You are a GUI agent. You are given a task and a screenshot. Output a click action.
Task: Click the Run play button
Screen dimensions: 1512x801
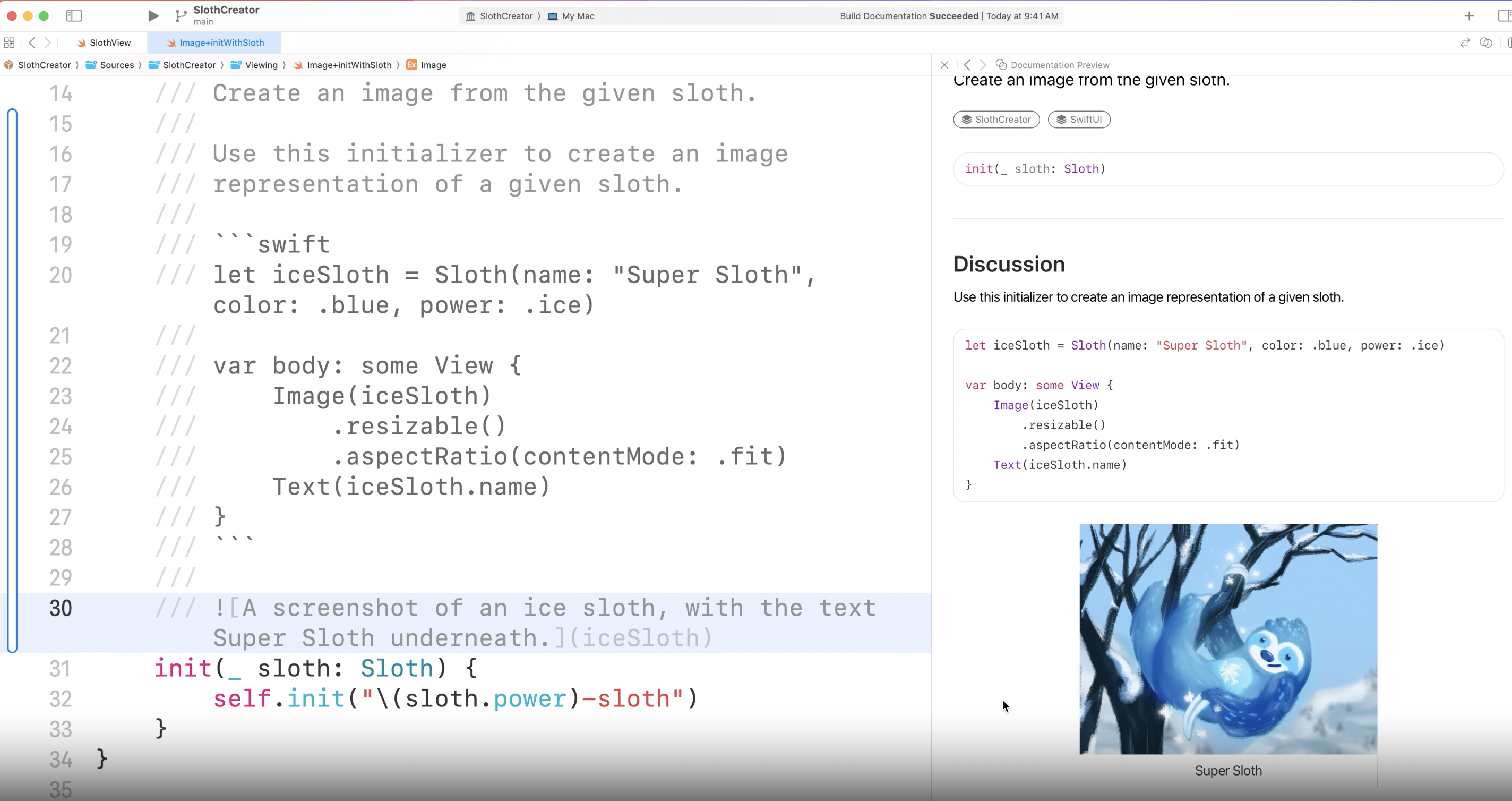152,16
